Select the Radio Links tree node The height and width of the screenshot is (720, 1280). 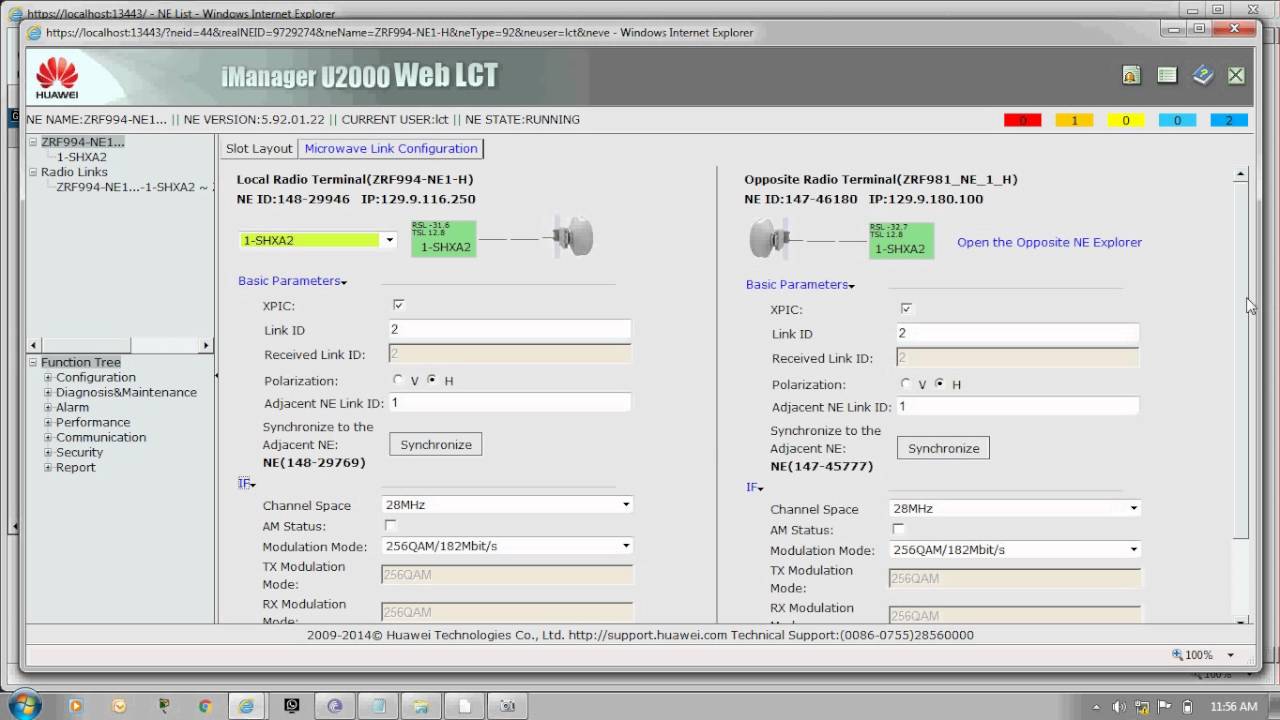pyautogui.click(x=74, y=172)
